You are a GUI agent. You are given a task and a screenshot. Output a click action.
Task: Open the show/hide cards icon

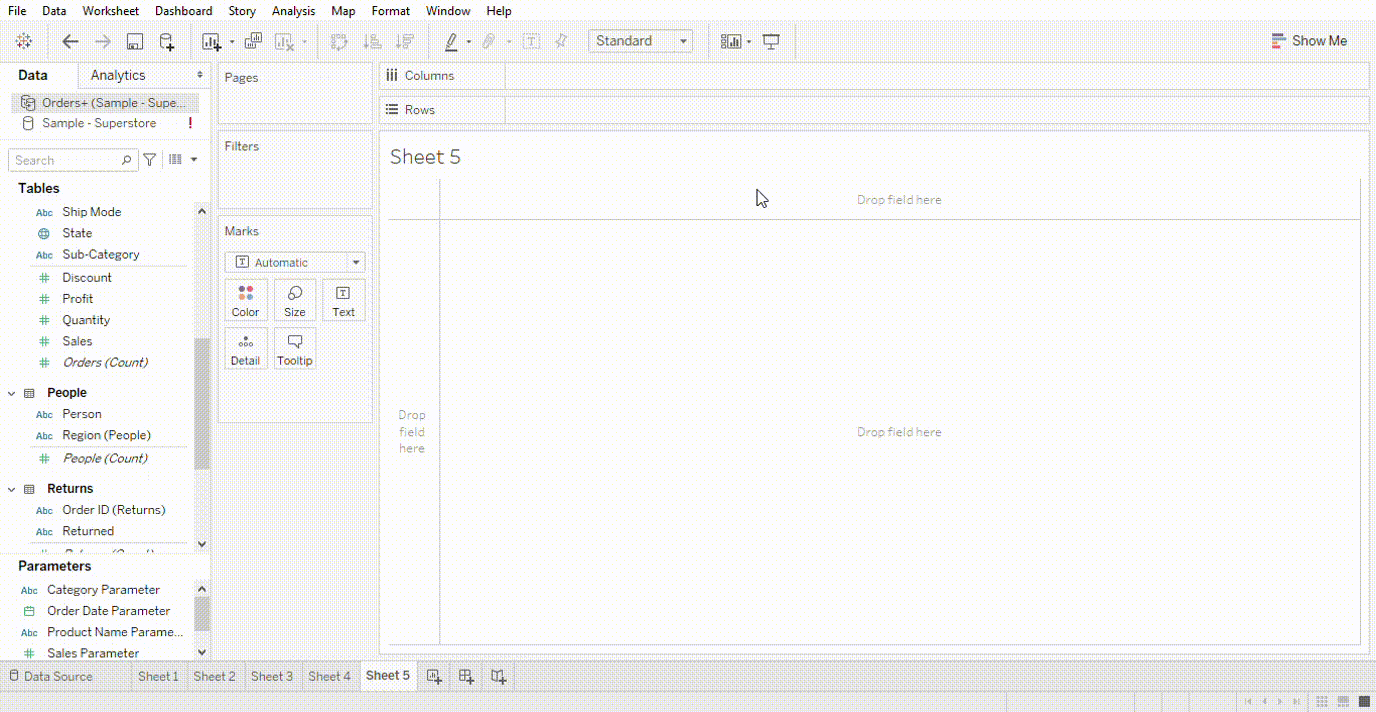click(x=731, y=41)
